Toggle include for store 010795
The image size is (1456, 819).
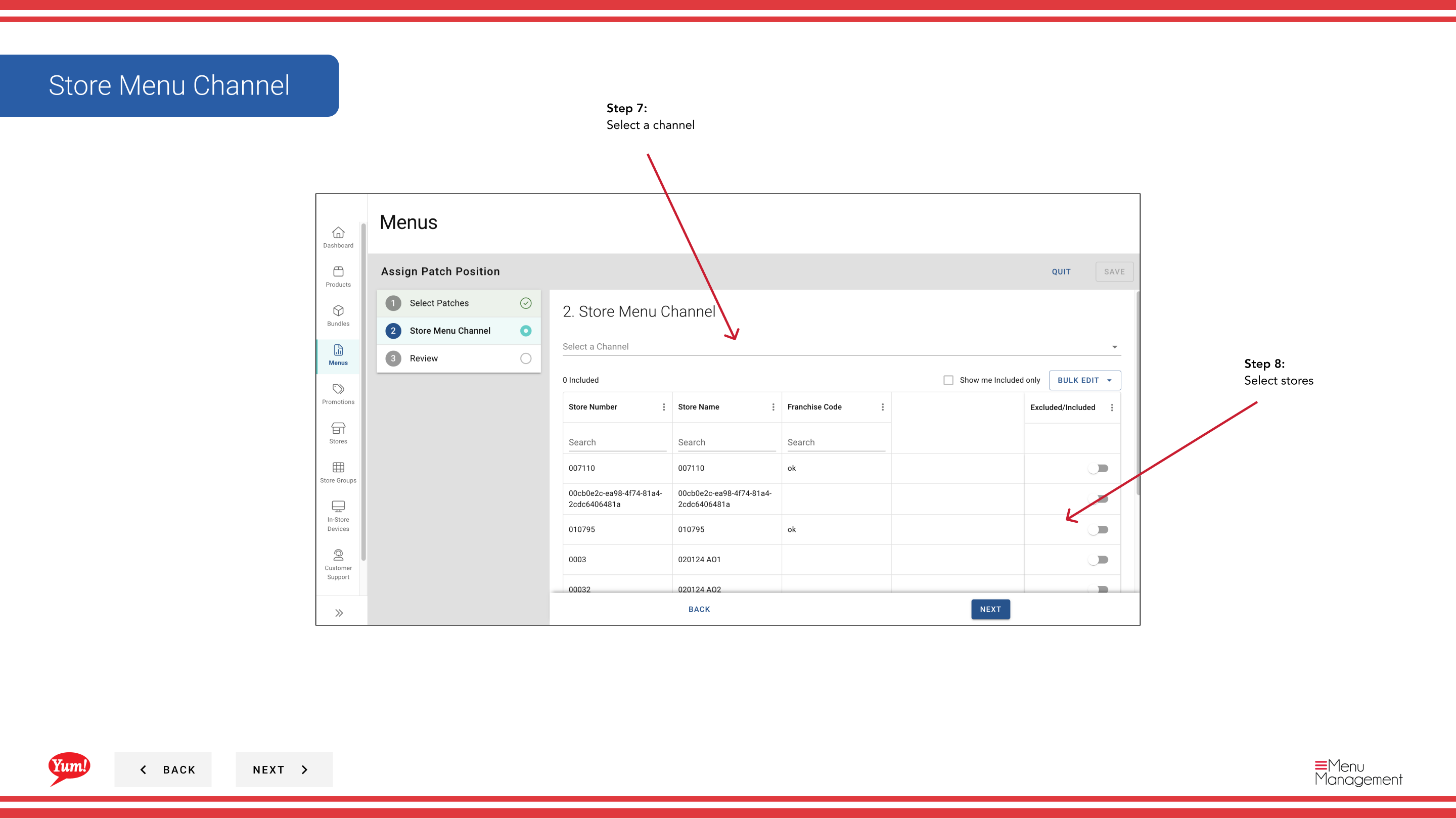click(1098, 530)
